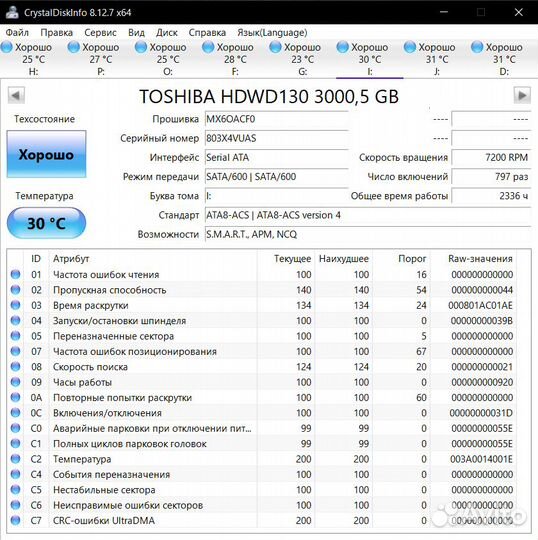Select disk O: status tab
538x540 pixels.
pyautogui.click(x=168, y=59)
